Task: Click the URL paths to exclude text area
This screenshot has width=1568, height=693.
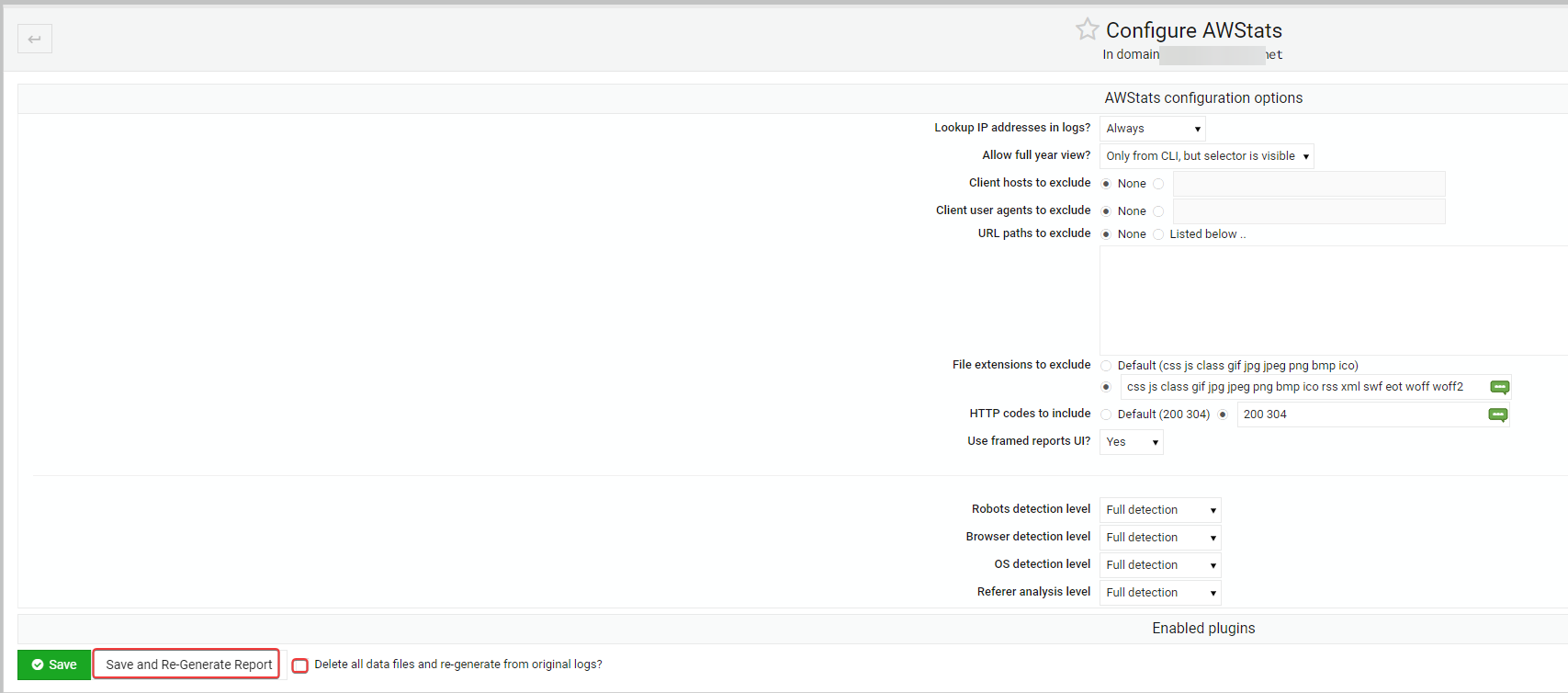Action: (1332, 300)
